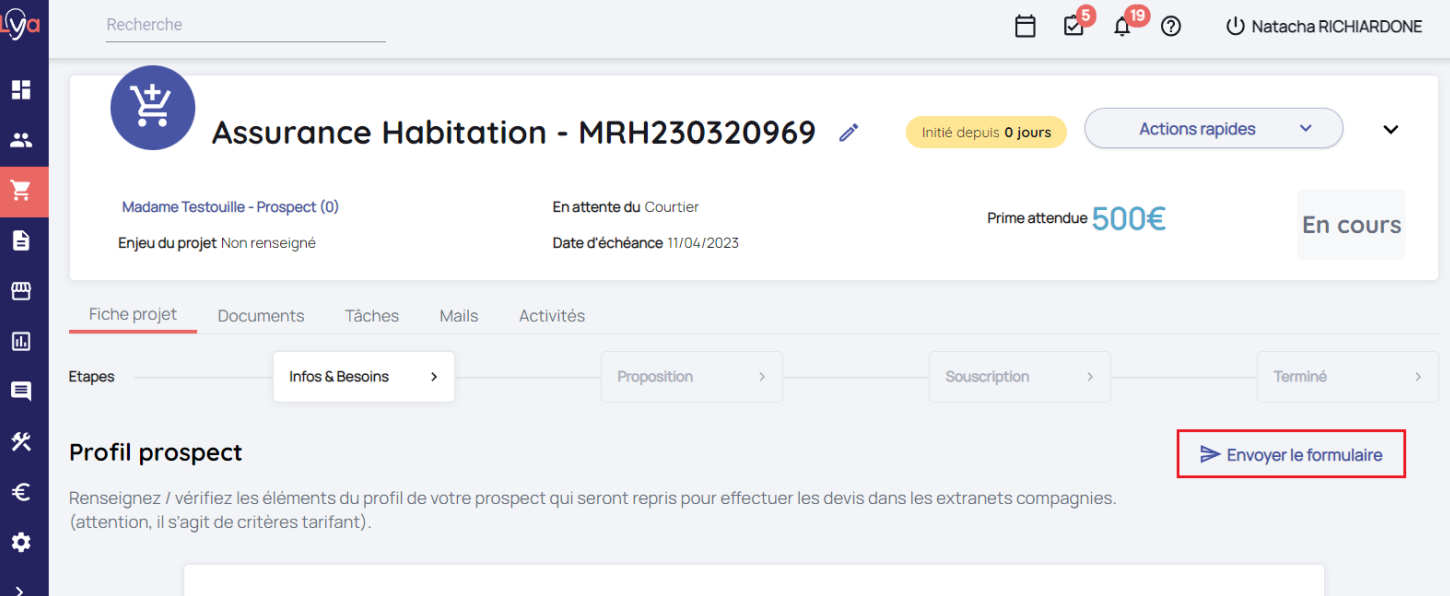Open tasks checklist icon with 5 badge
Viewport: 1450px width, 596px height.
point(1074,27)
